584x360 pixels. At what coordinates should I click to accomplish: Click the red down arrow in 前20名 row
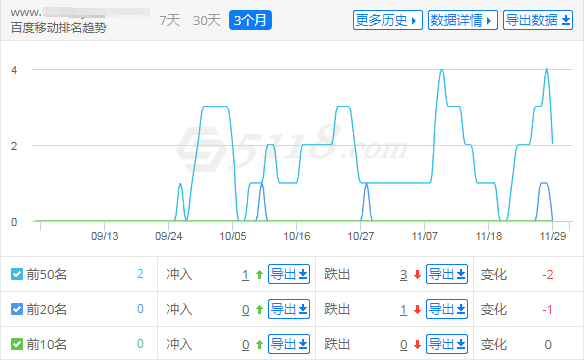[x=417, y=310]
